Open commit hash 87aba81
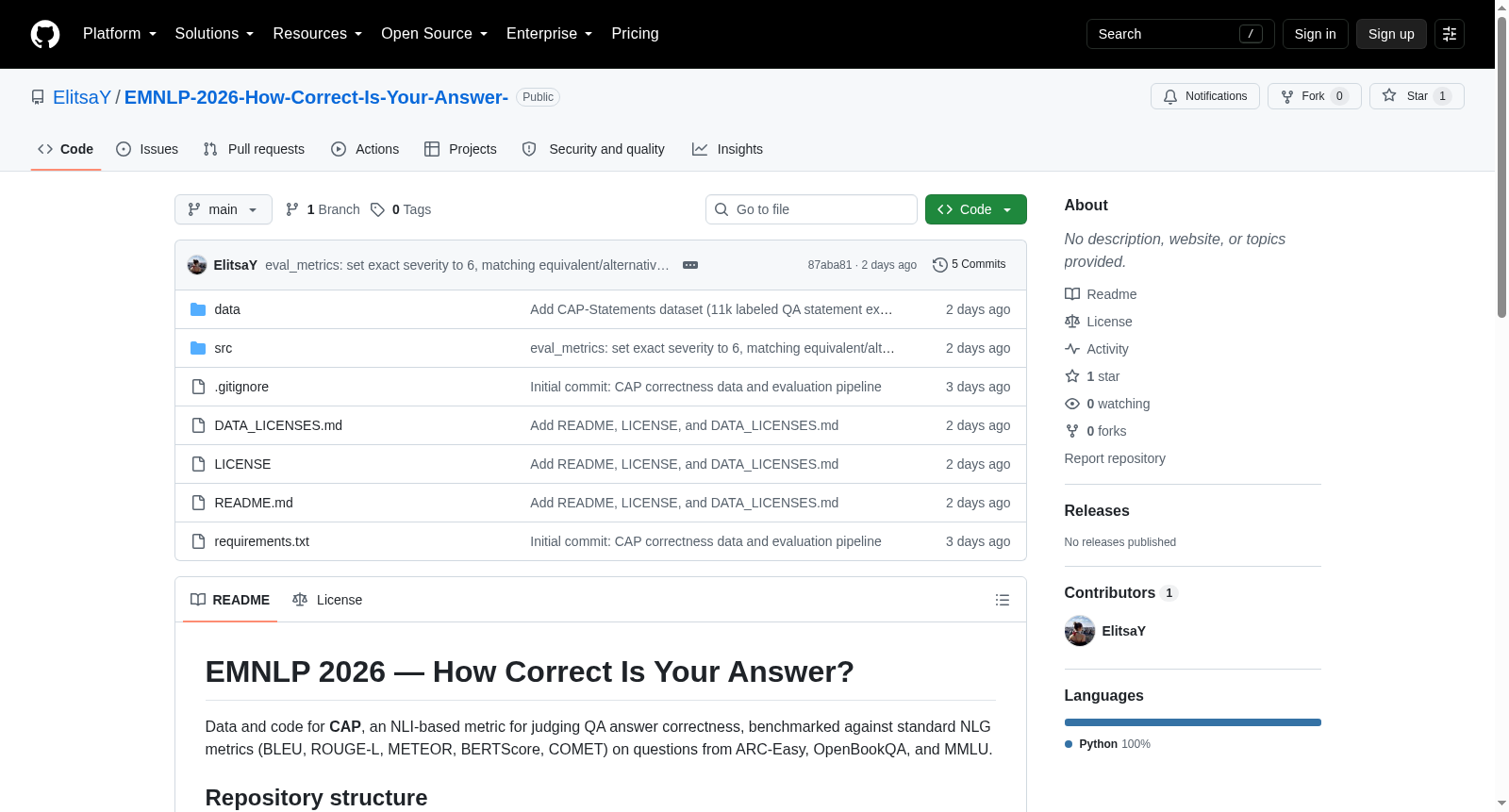The width and height of the screenshot is (1509, 812). tap(830, 265)
